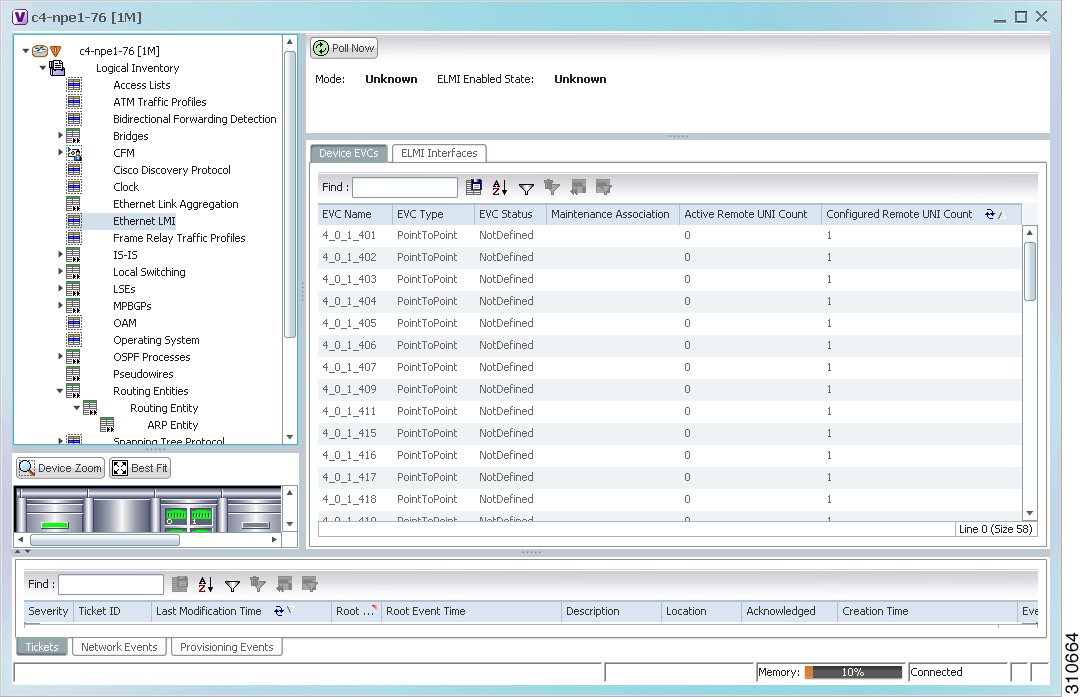Expand the IS-IS tree node
The image size is (1083, 697).
pyautogui.click(x=61, y=254)
